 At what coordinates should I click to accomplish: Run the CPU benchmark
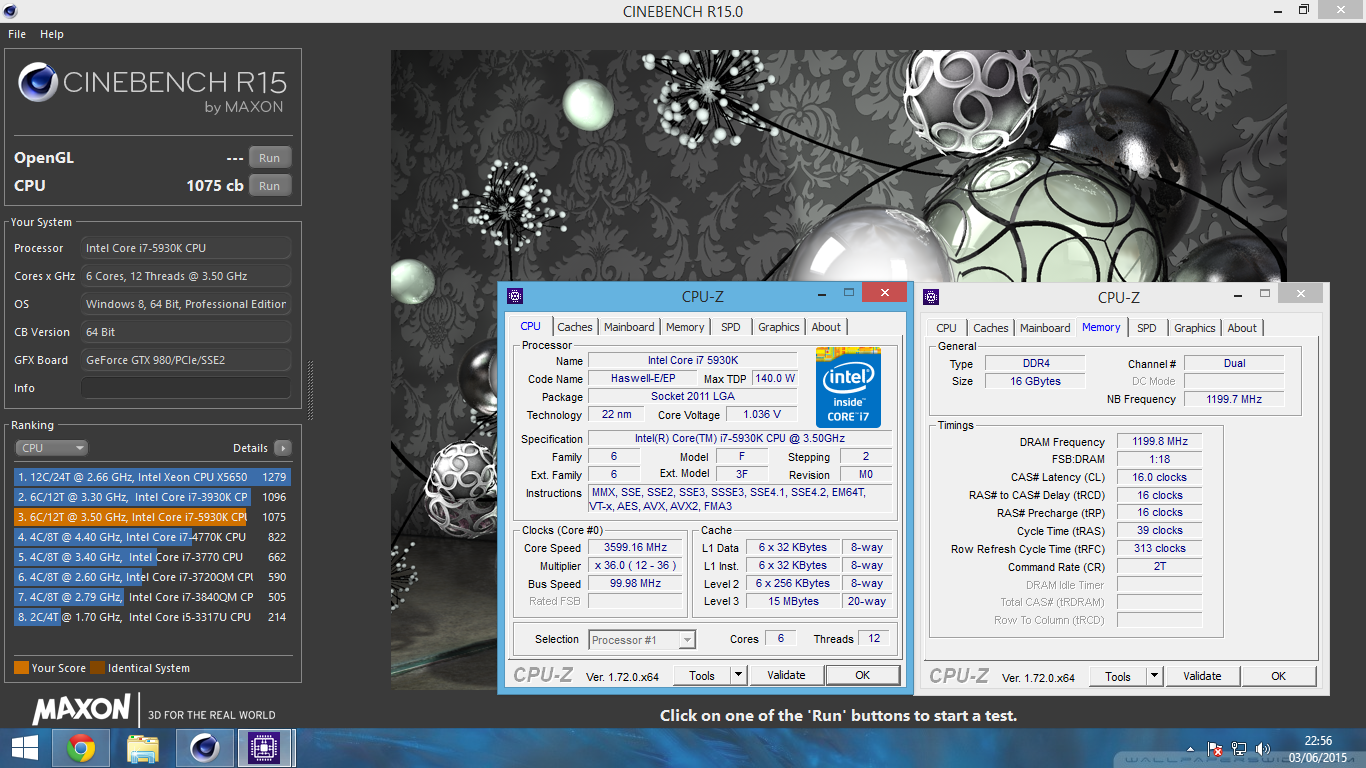tap(270, 186)
